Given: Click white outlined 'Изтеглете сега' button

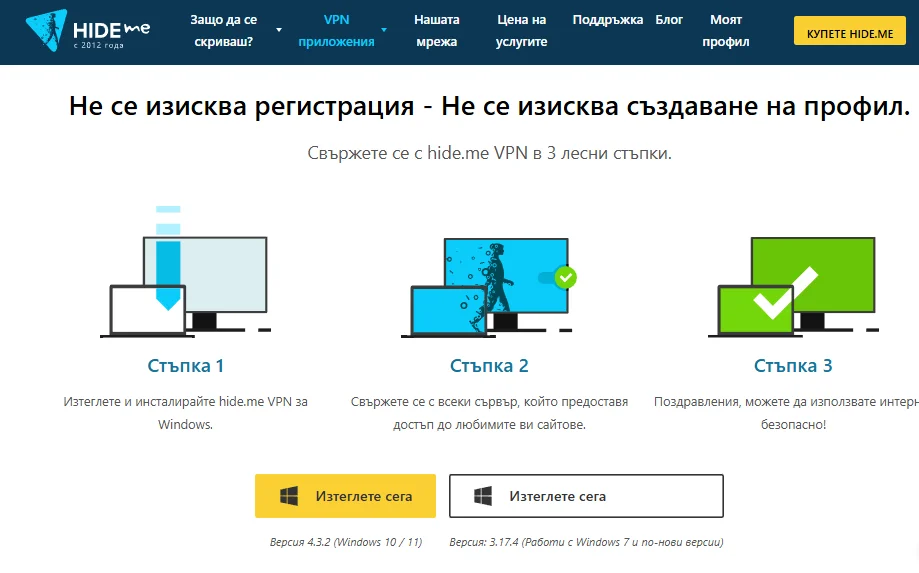Looking at the screenshot, I should click(586, 496).
